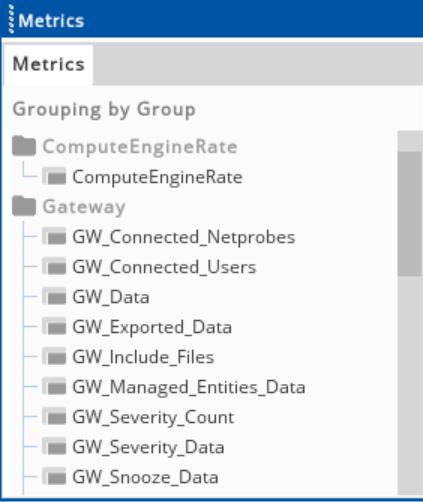This screenshot has height=502, width=423.
Task: Click the icon next to GW_Connected_Netprobes
Action: tap(54, 236)
